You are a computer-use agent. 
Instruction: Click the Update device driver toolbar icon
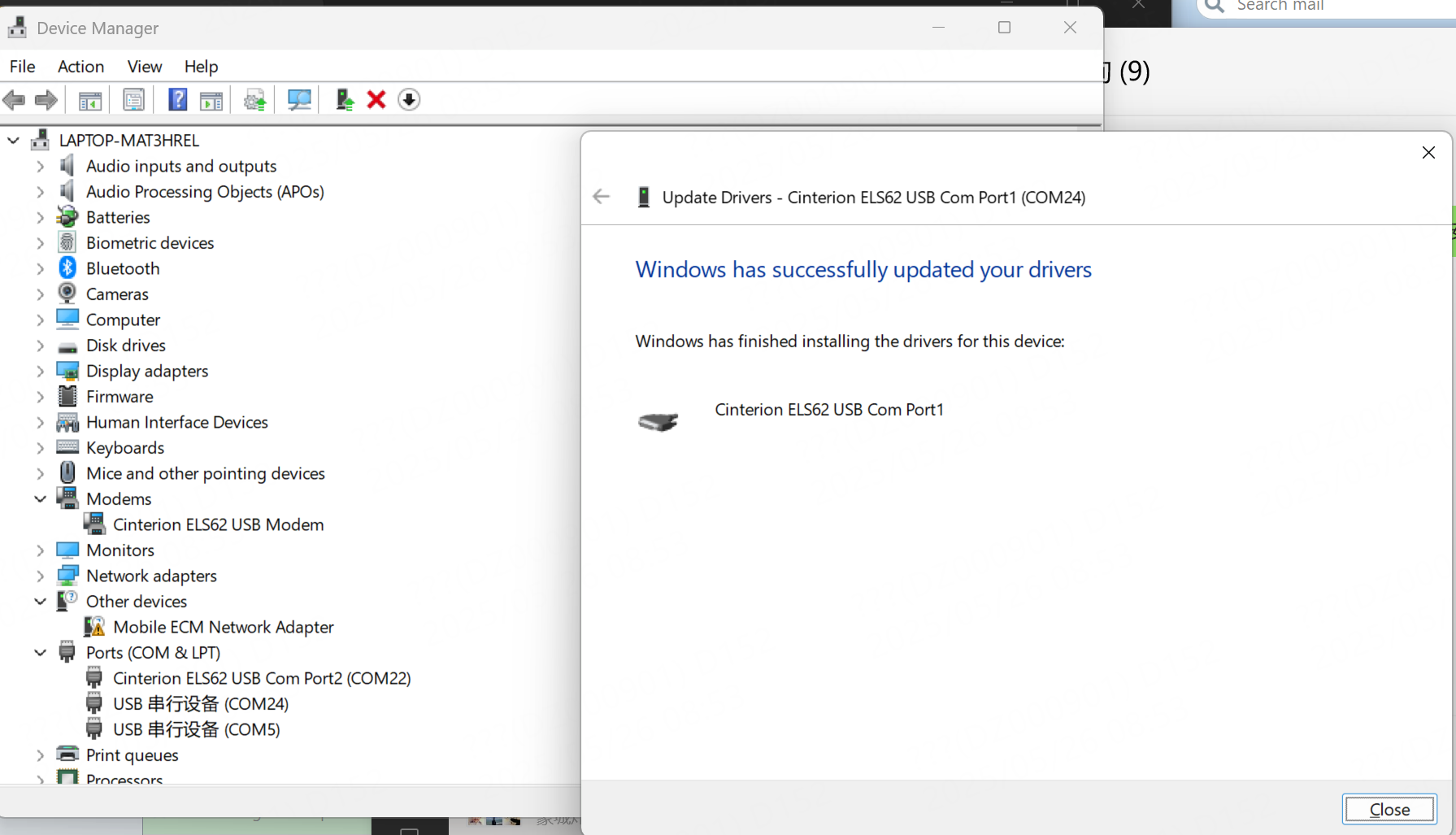point(255,100)
